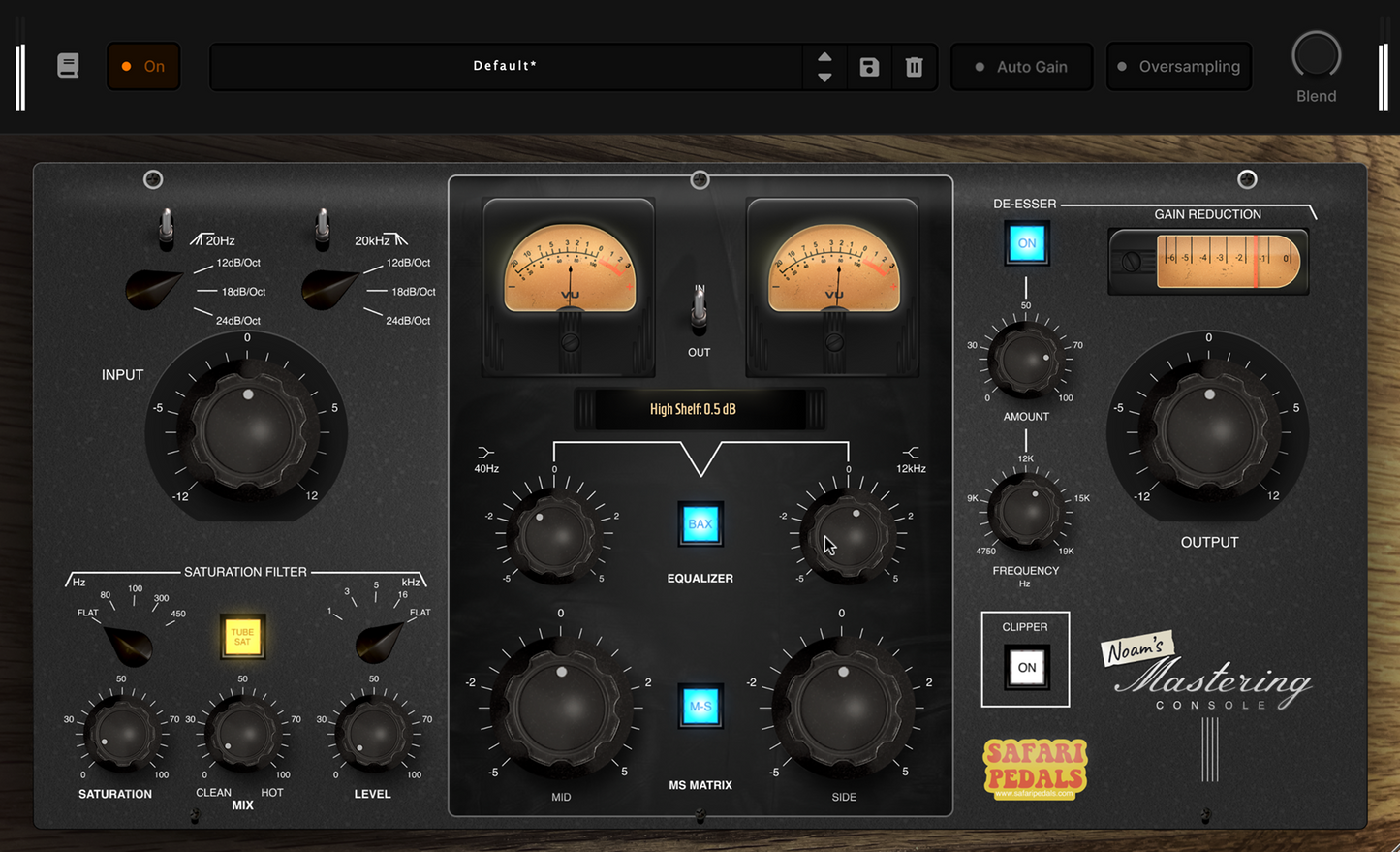Flip the IN/OUT meter switch
1400x852 pixels.
(699, 308)
